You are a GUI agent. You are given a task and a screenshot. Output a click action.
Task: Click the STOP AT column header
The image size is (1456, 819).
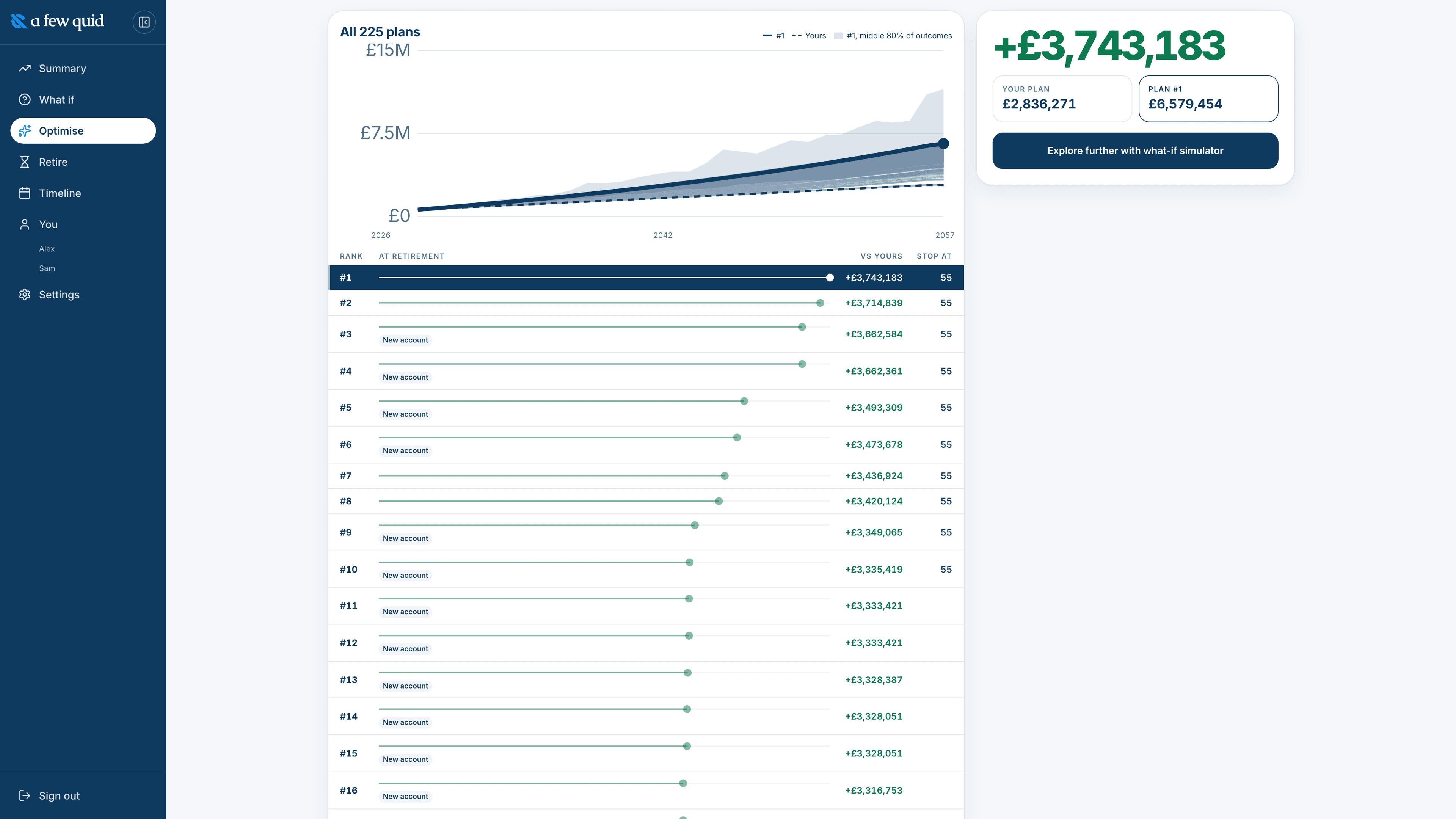934,256
